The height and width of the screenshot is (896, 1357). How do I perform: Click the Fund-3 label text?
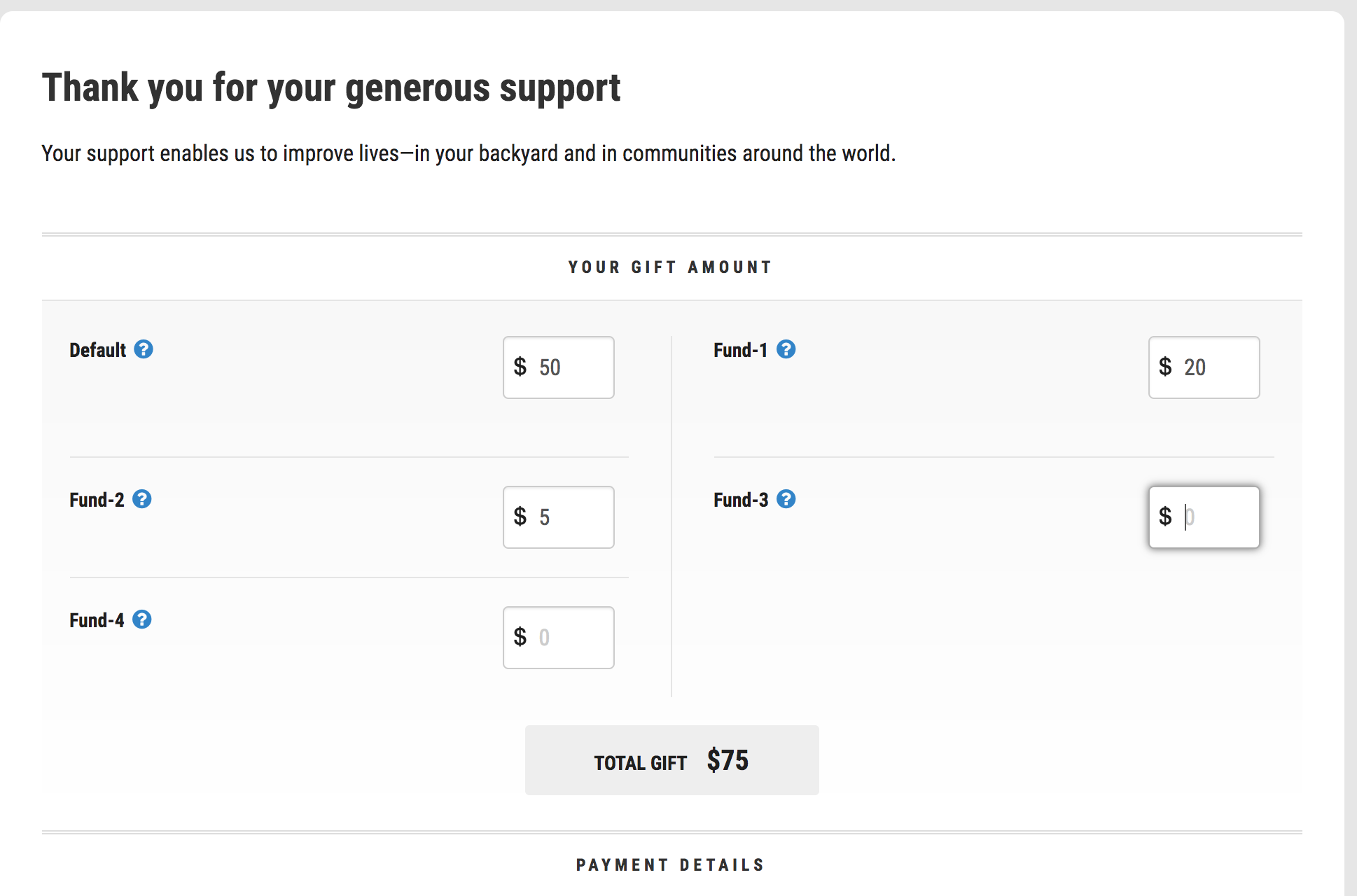coord(740,499)
